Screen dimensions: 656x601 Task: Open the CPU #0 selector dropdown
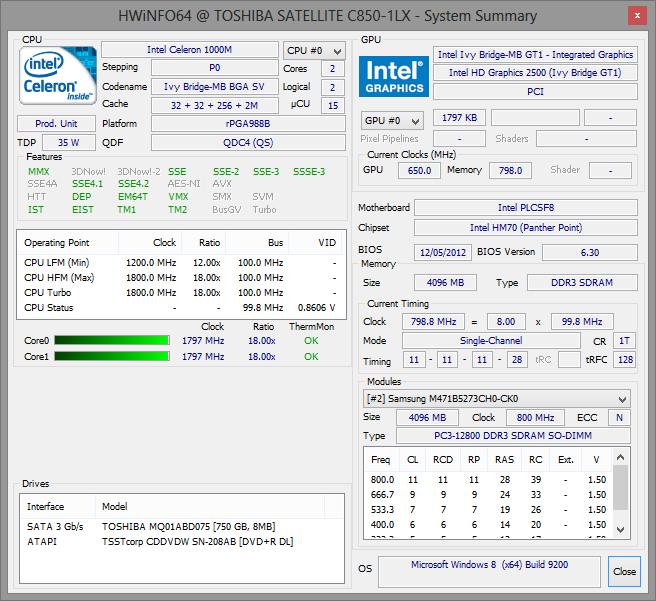[x=314, y=51]
